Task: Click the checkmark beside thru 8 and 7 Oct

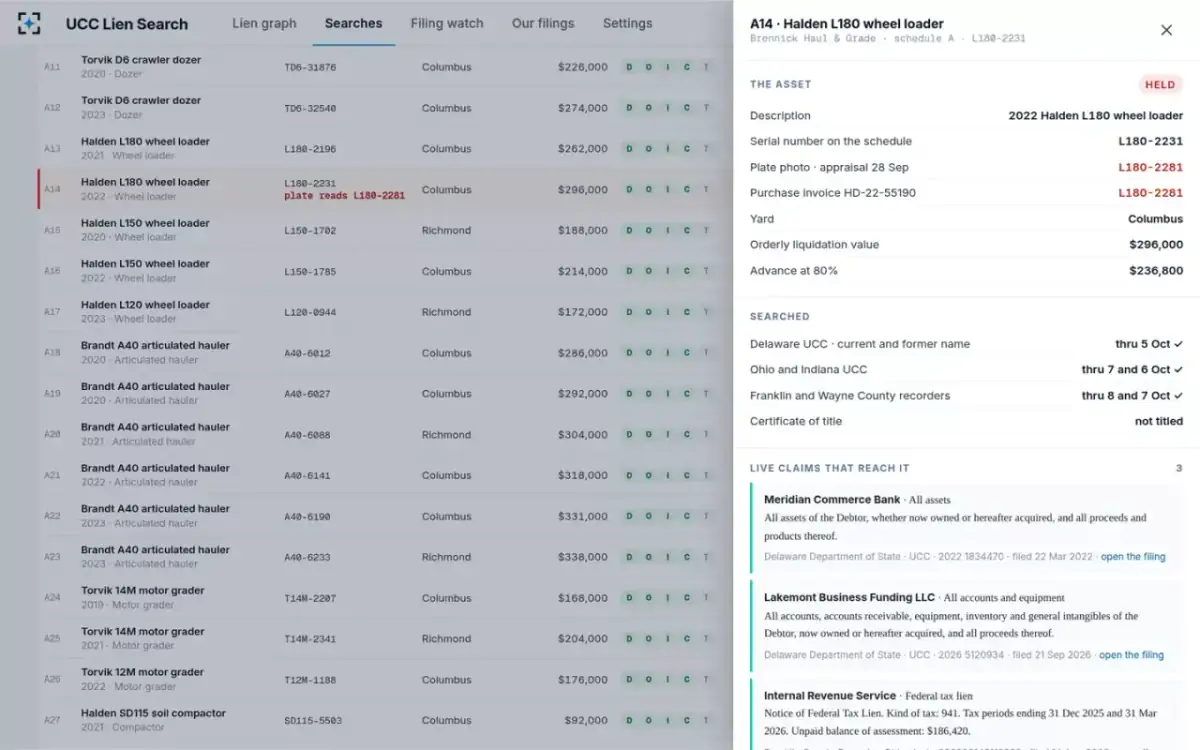Action: [1179, 396]
